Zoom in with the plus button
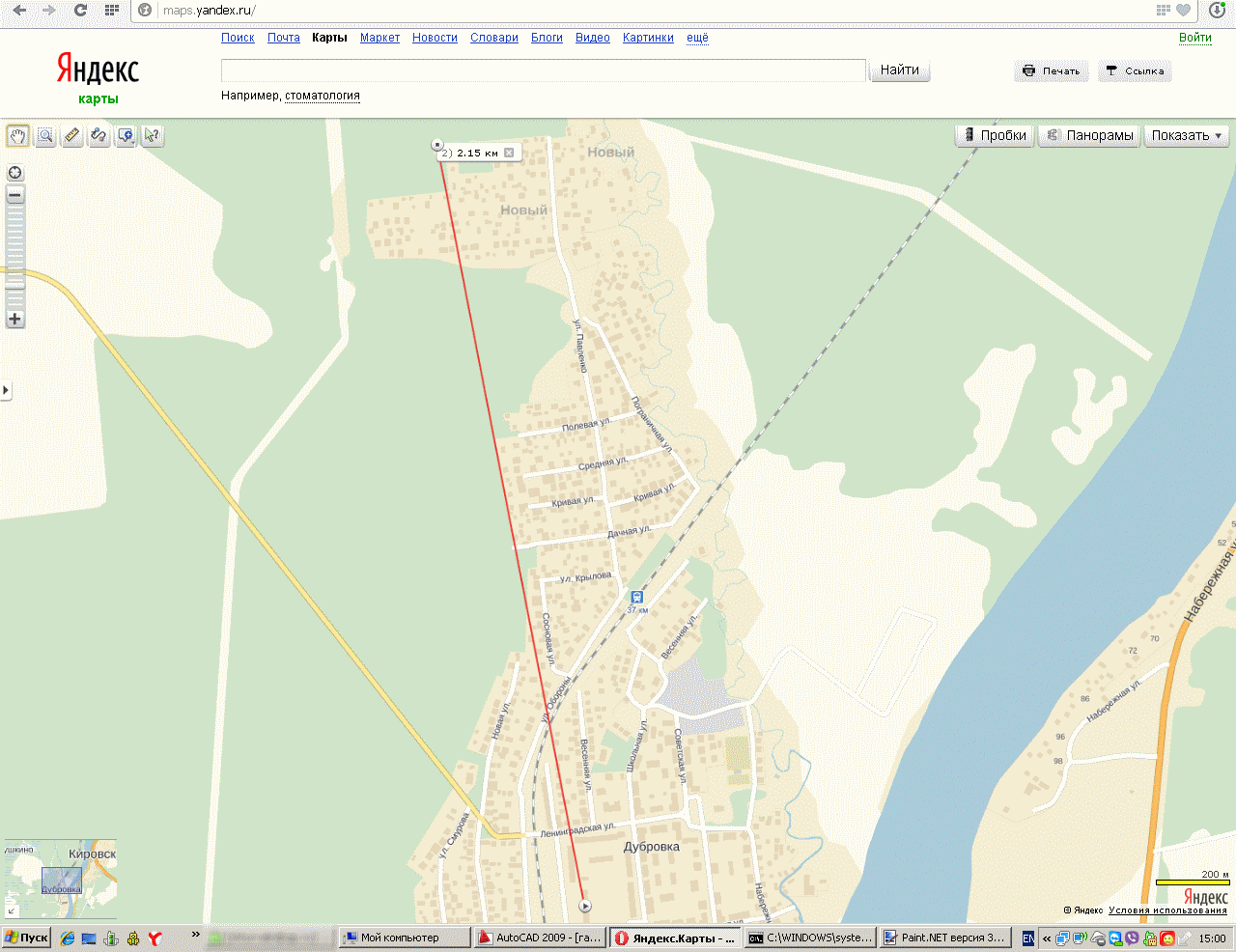Screen dimensions: 1236x952 point(14,319)
